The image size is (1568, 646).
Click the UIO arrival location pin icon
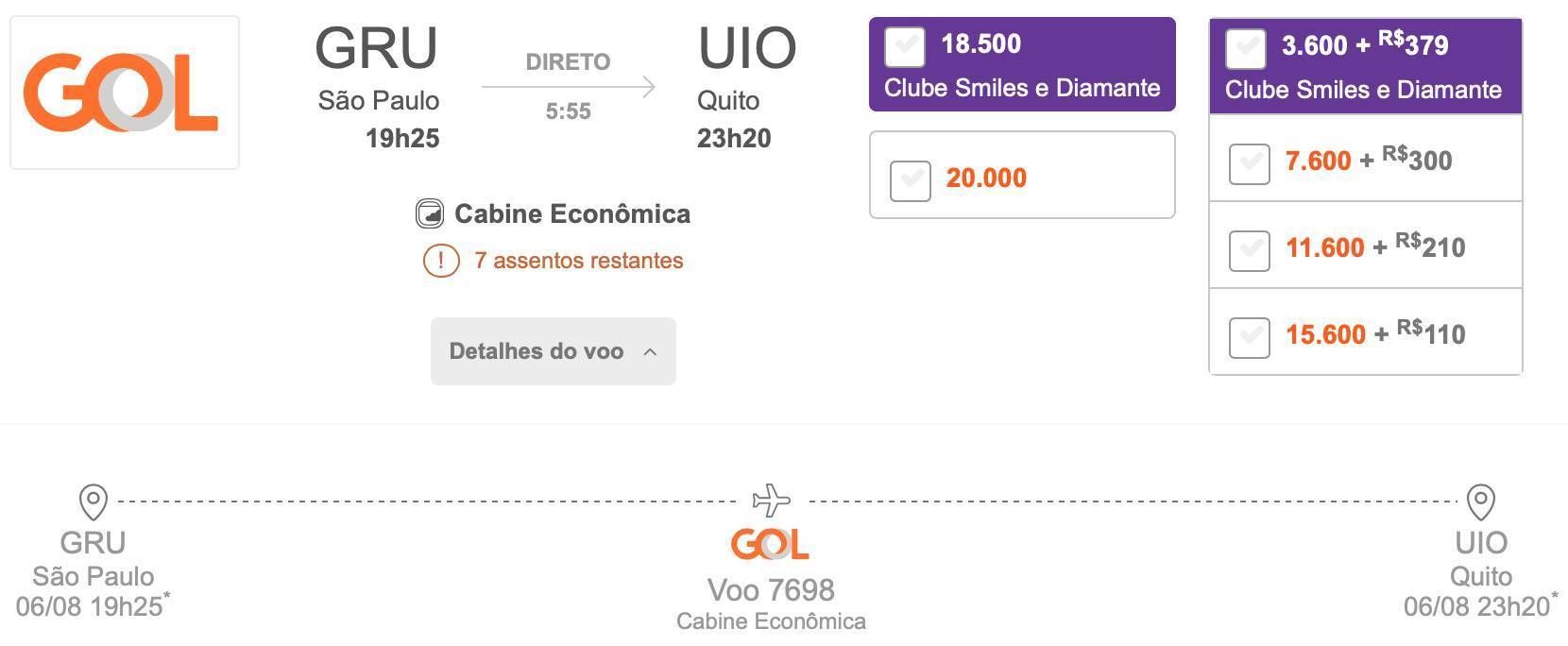tap(1480, 502)
